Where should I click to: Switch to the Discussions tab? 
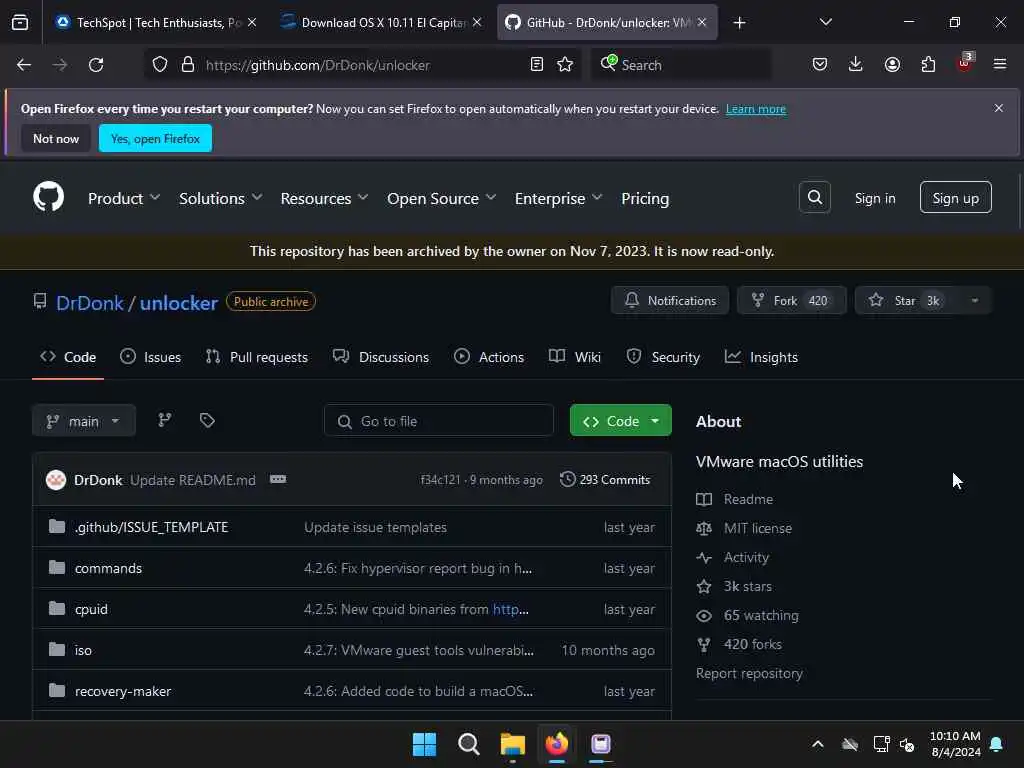point(381,357)
